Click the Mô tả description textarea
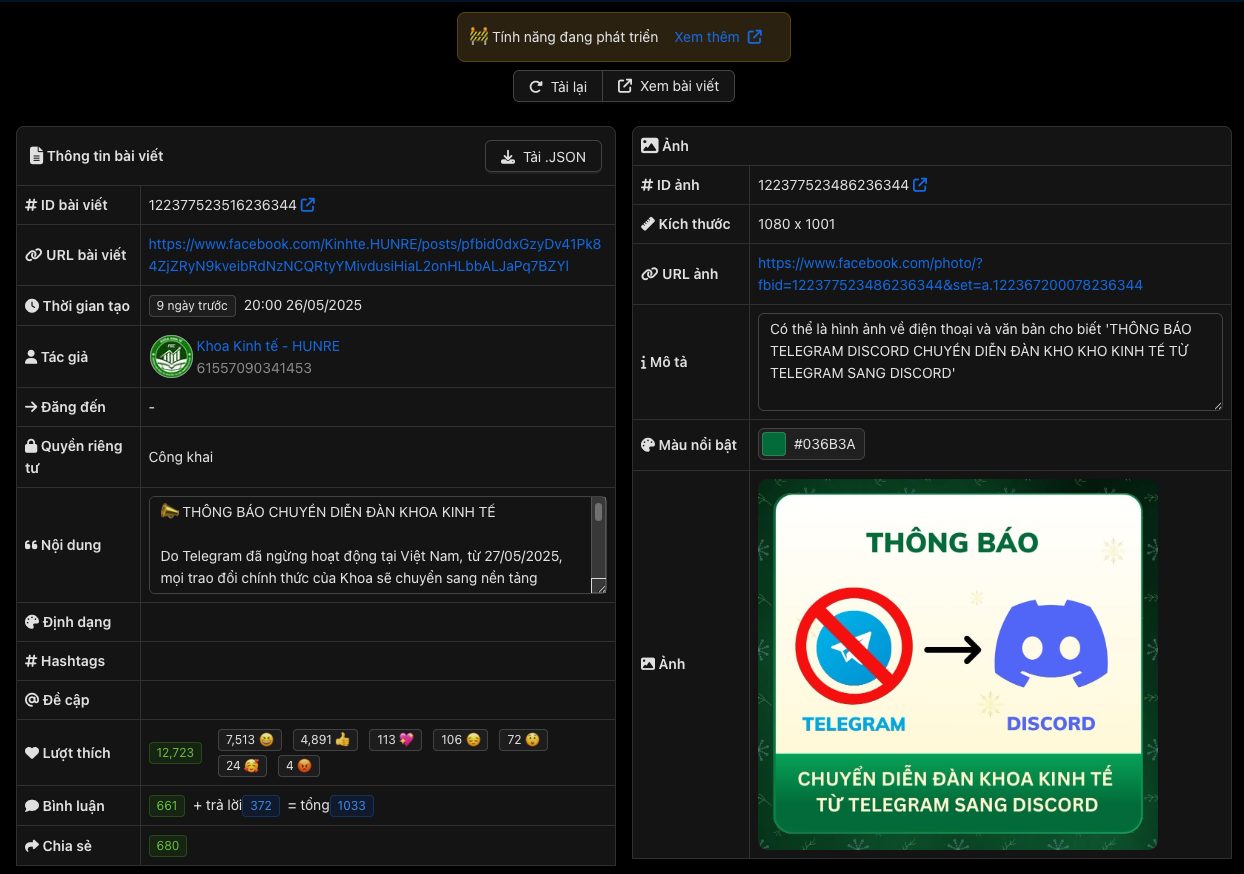1244x874 pixels. point(990,362)
